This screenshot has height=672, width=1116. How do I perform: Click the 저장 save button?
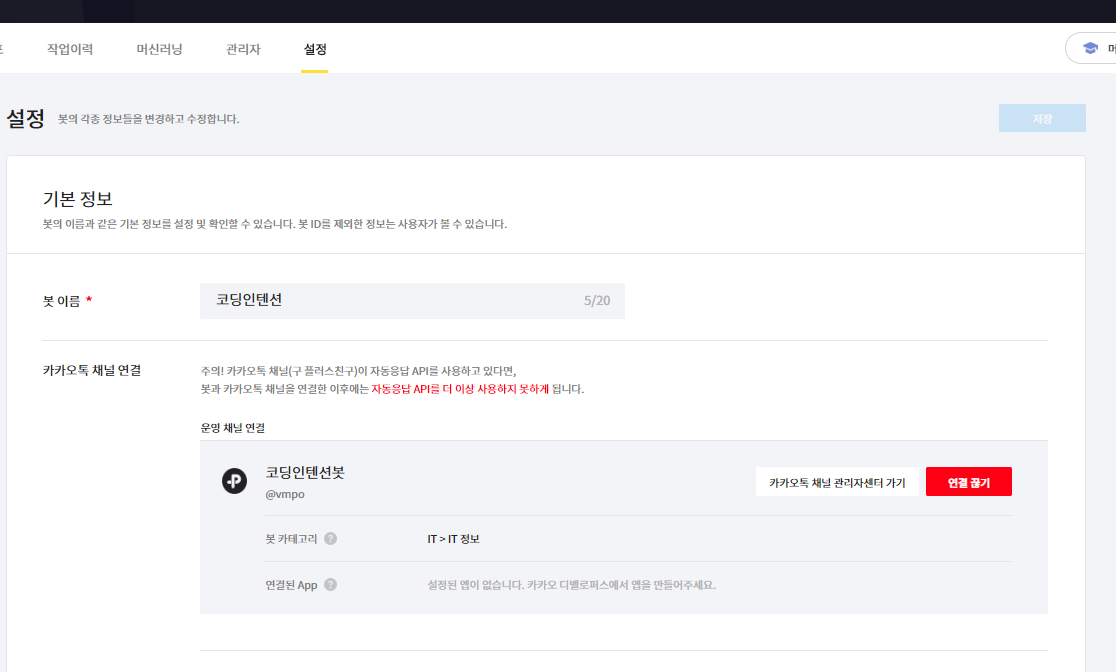click(1042, 118)
